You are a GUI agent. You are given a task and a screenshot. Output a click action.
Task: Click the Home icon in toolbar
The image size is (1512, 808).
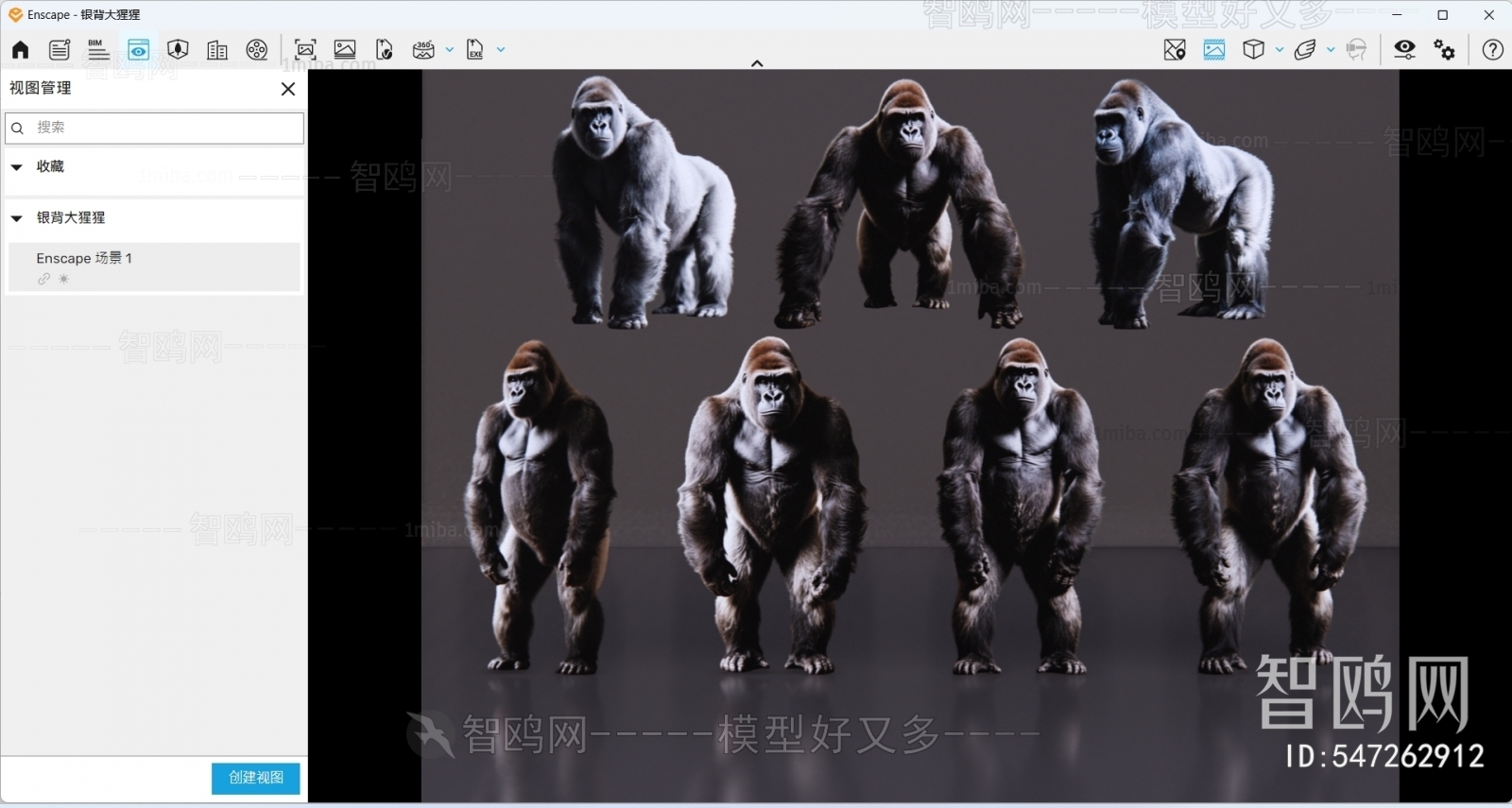coord(20,50)
